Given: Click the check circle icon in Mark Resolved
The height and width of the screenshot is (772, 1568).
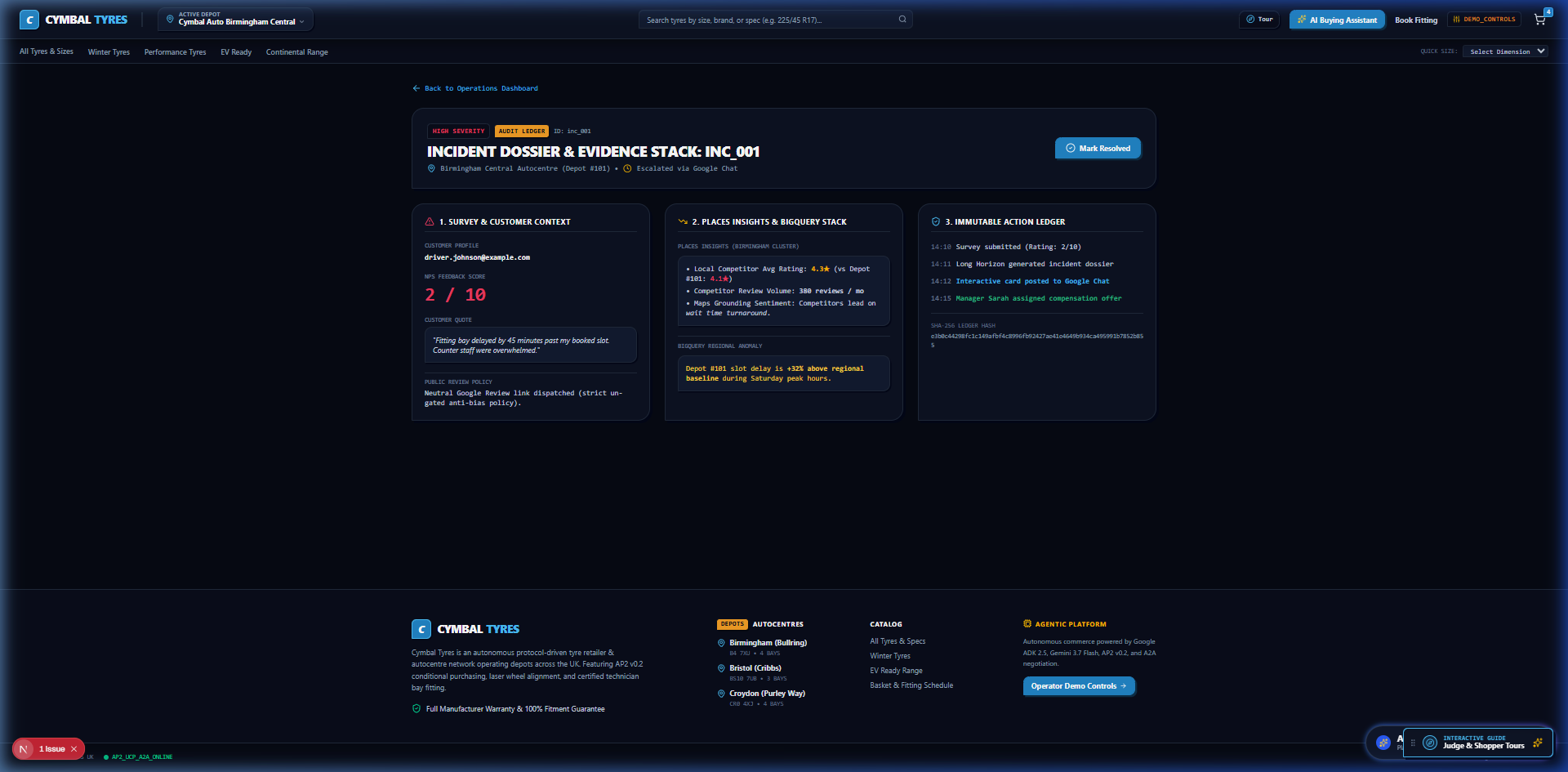Looking at the screenshot, I should (x=1071, y=148).
